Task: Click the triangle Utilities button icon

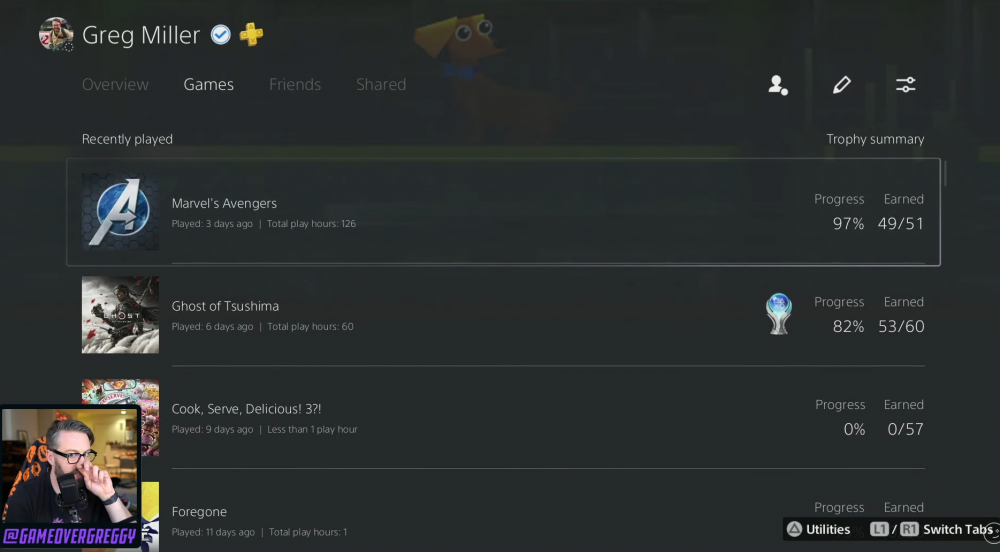Action: point(794,529)
